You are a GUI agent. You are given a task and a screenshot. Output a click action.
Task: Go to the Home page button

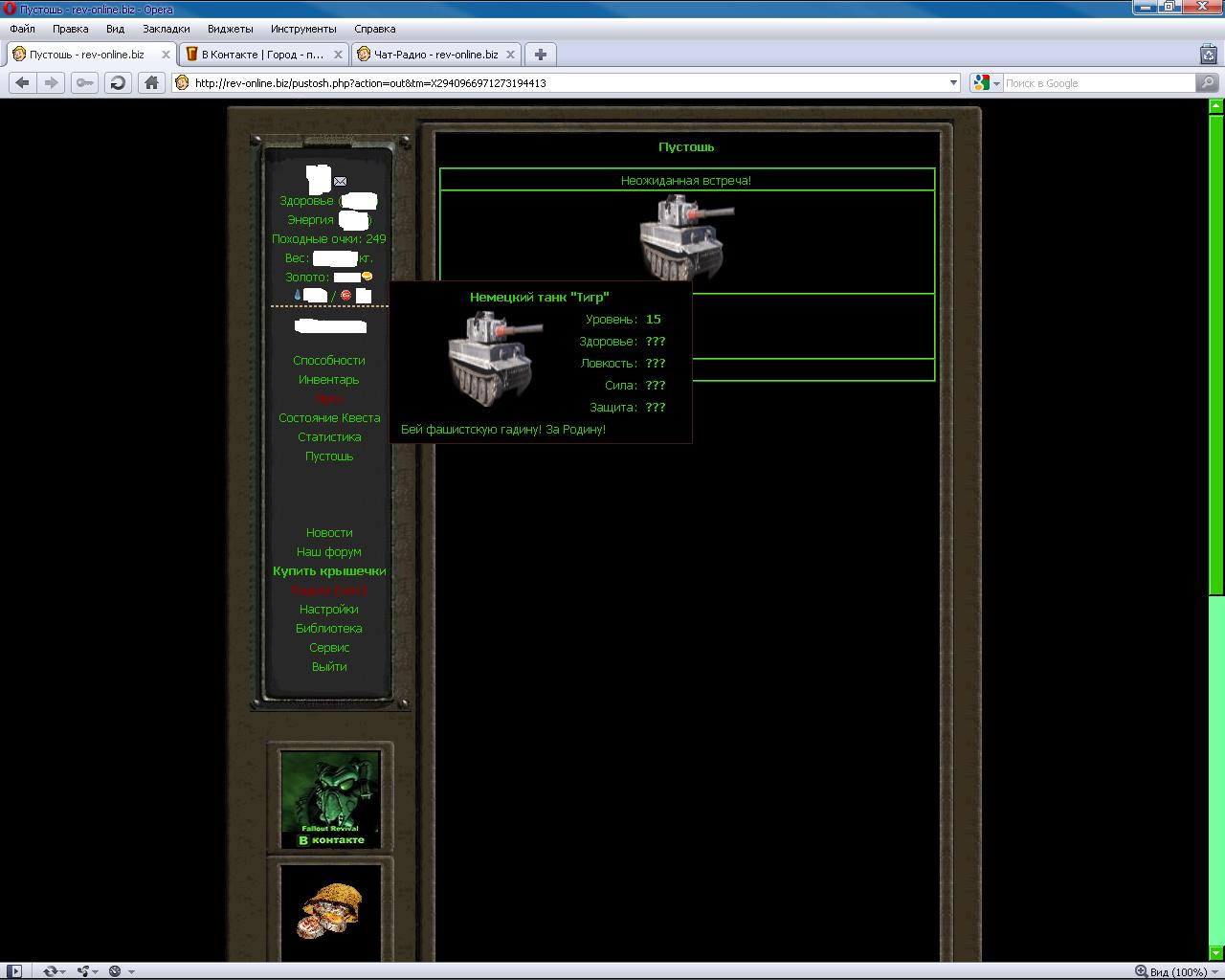click(x=151, y=83)
